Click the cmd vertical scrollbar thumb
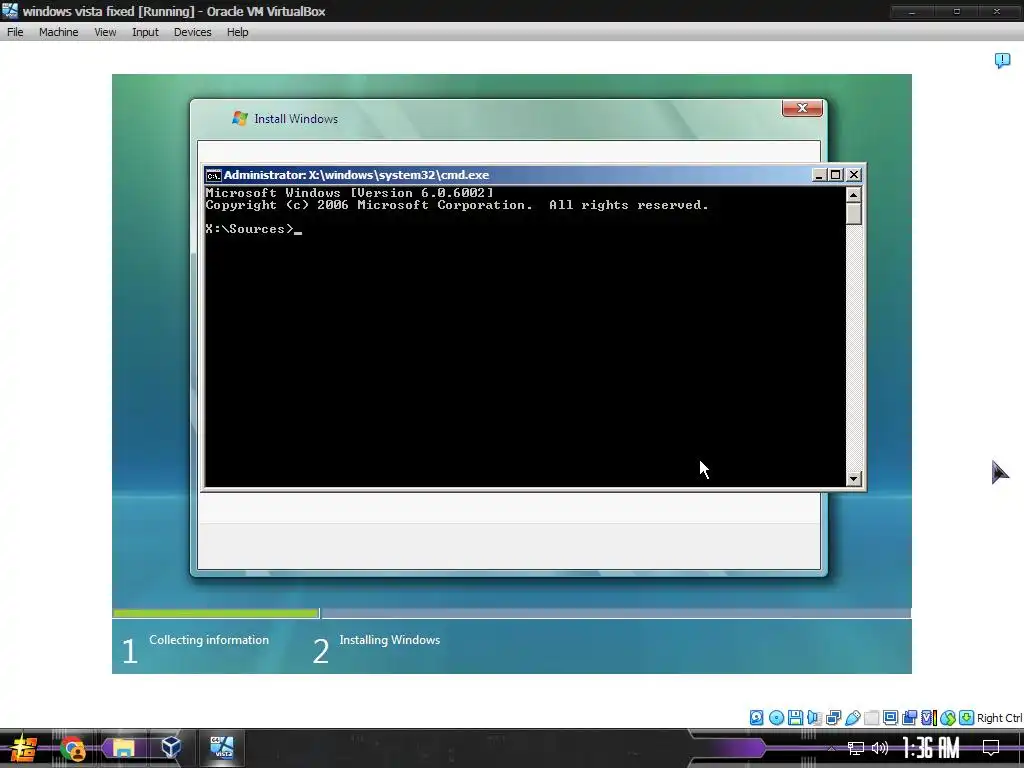 coord(853,214)
